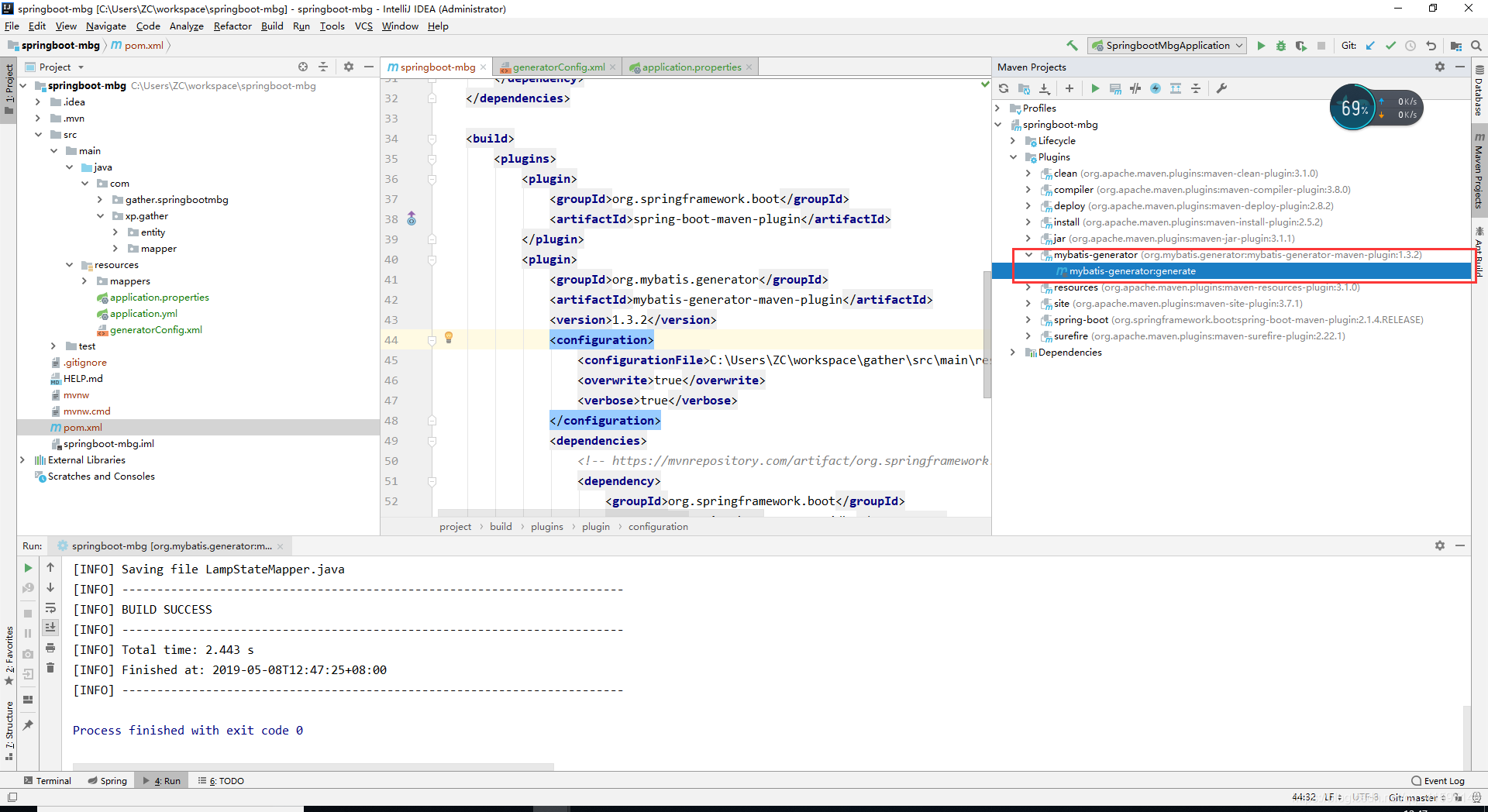Expand External Libraries in Project tree
Viewport: 1488px width, 812px height.
pyautogui.click(x=22, y=460)
